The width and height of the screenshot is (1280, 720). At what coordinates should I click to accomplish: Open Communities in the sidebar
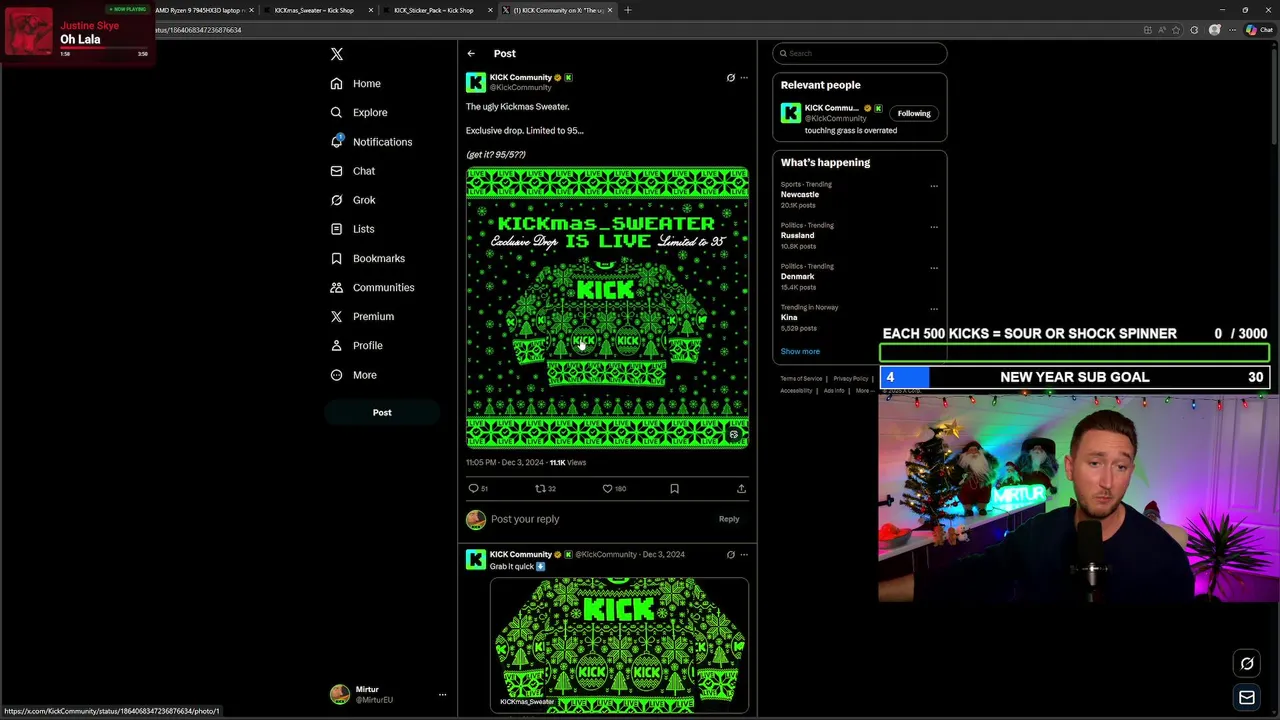(x=372, y=287)
